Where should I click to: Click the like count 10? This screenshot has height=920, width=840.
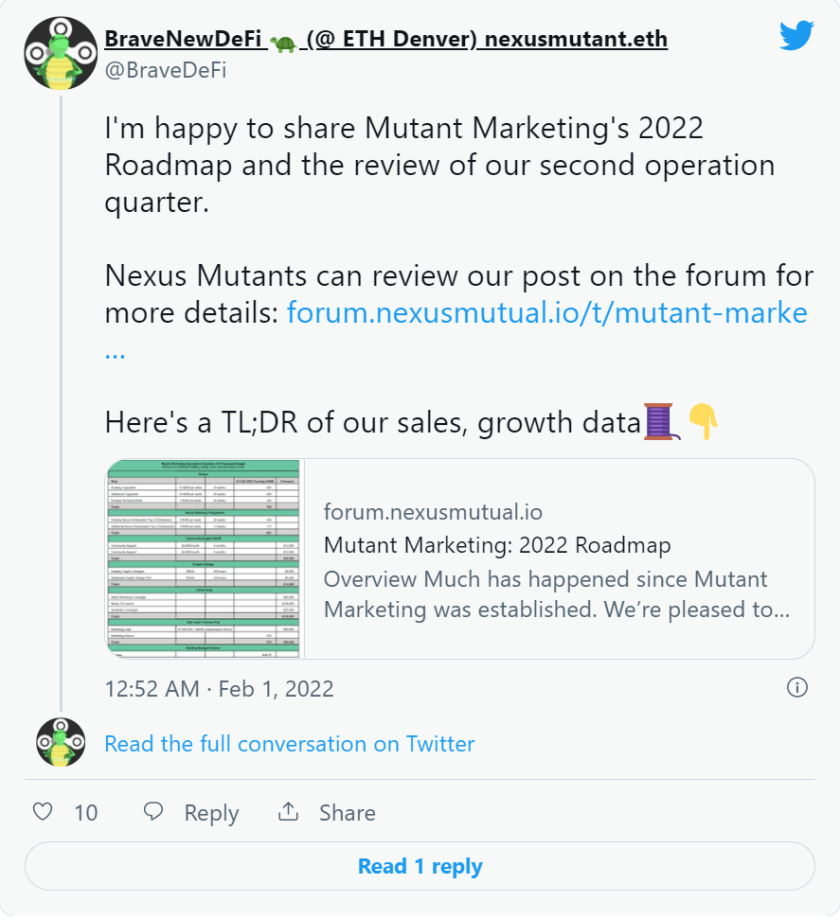point(86,813)
